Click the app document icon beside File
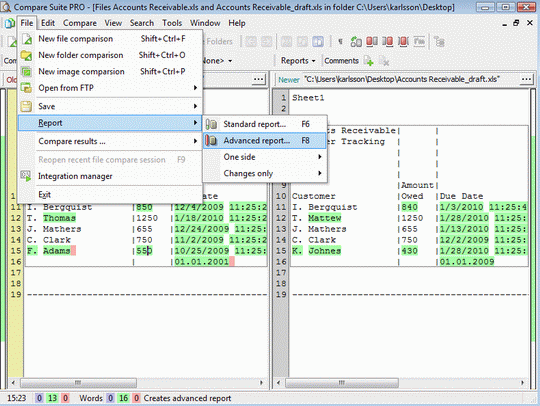Screen dimensions: 540x406 pyautogui.click(x=9, y=23)
